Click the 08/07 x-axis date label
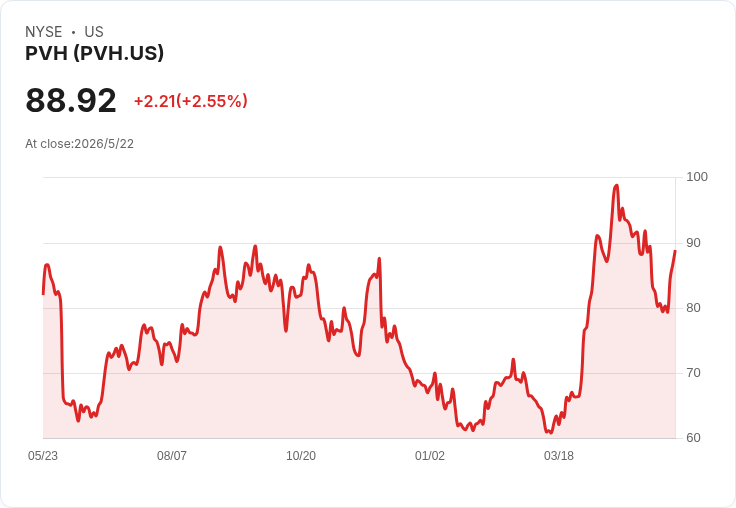This screenshot has height=508, width=736. (x=172, y=455)
